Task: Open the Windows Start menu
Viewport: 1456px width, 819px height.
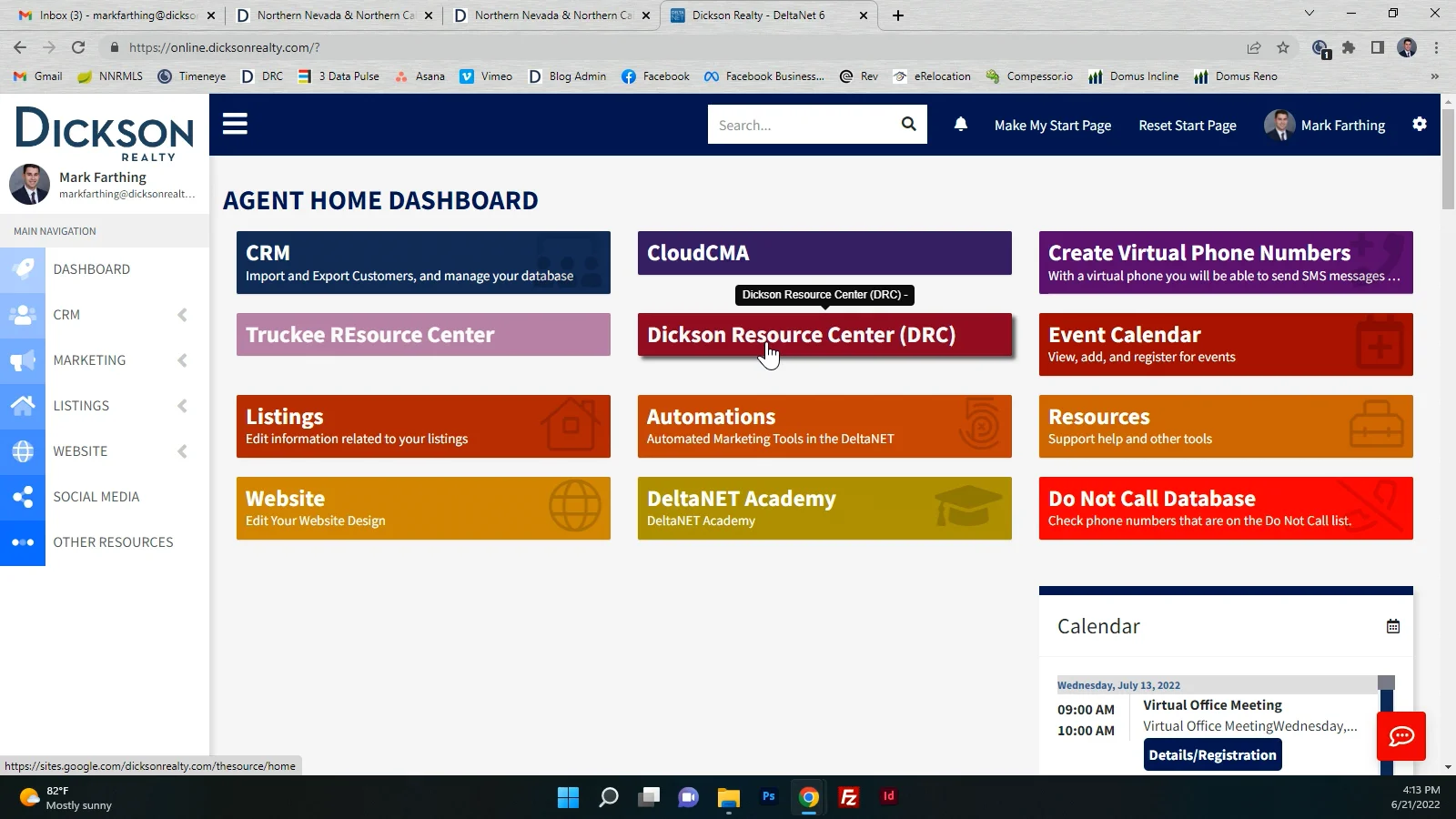Action: pos(568,797)
